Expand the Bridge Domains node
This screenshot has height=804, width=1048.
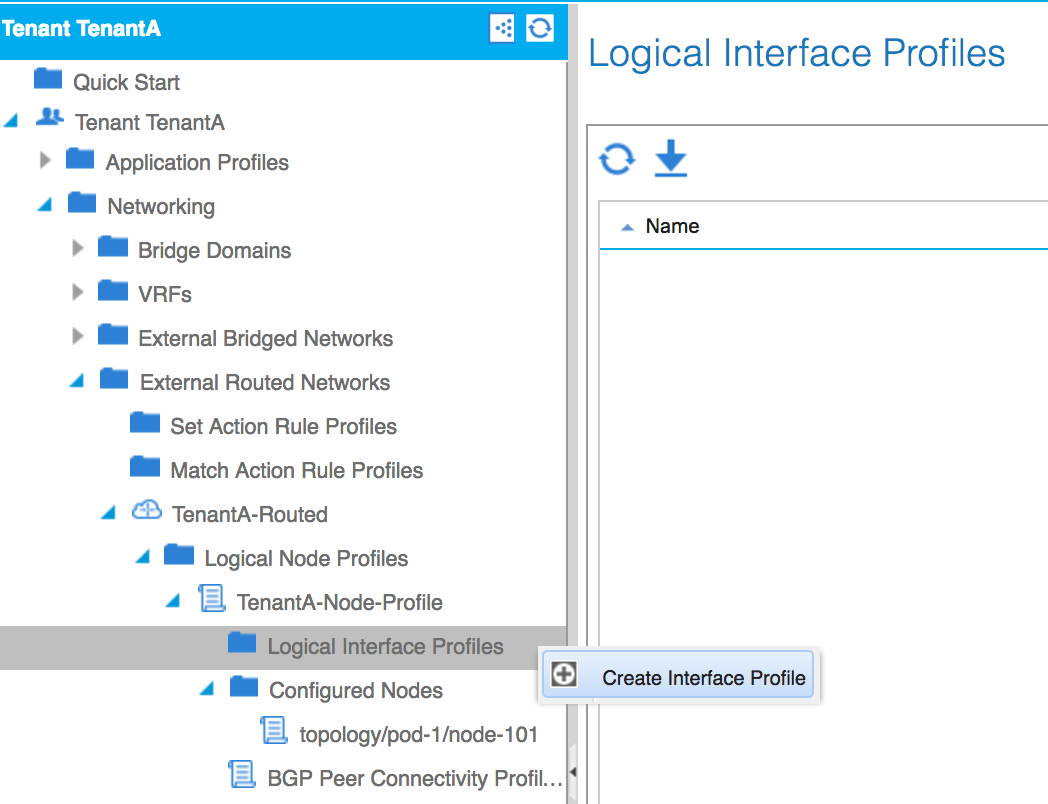(78, 248)
